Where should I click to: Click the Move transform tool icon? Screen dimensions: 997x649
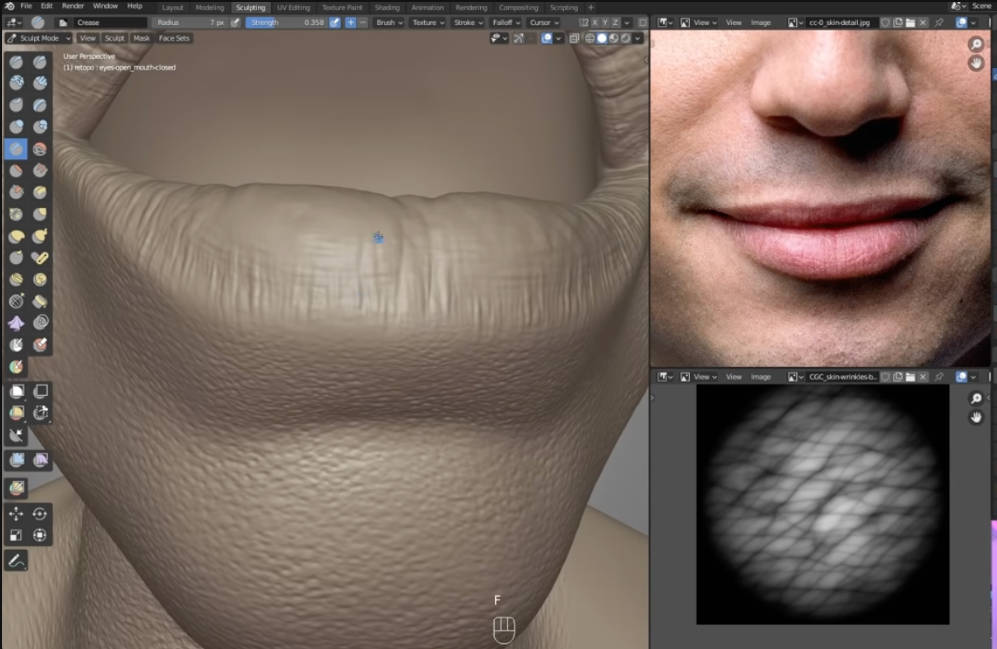16,513
